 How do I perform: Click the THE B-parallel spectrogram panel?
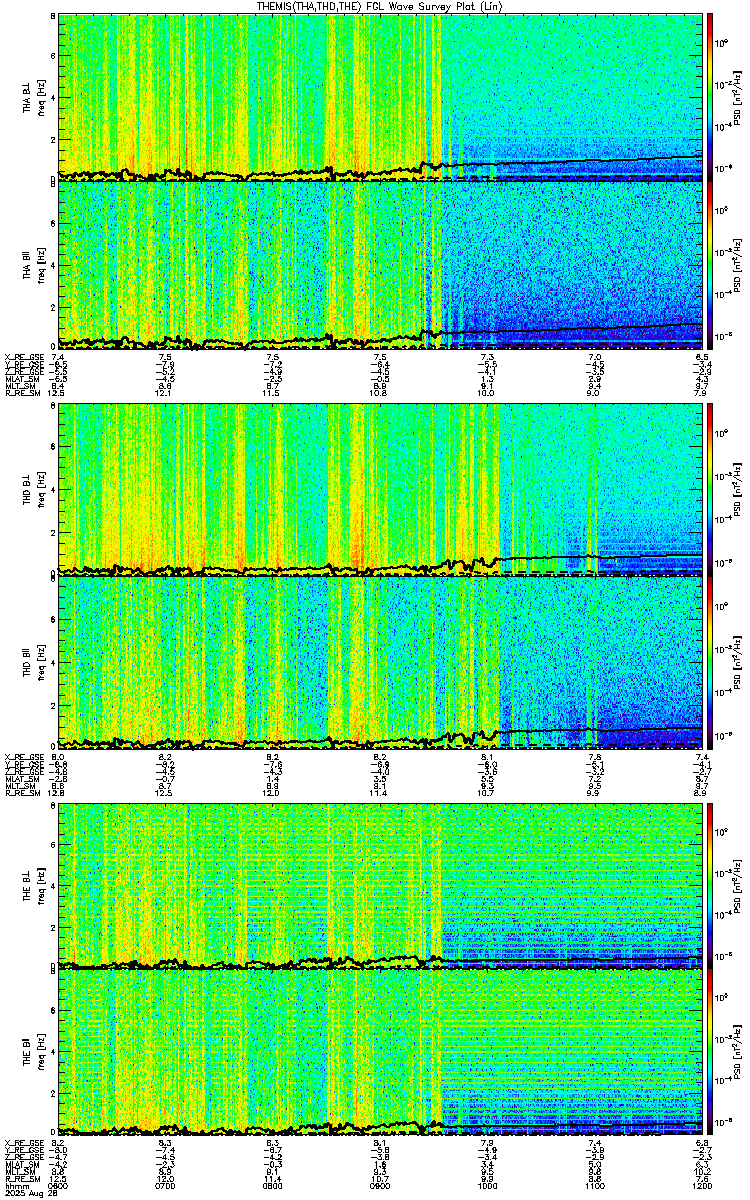pyautogui.click(x=381, y=1052)
